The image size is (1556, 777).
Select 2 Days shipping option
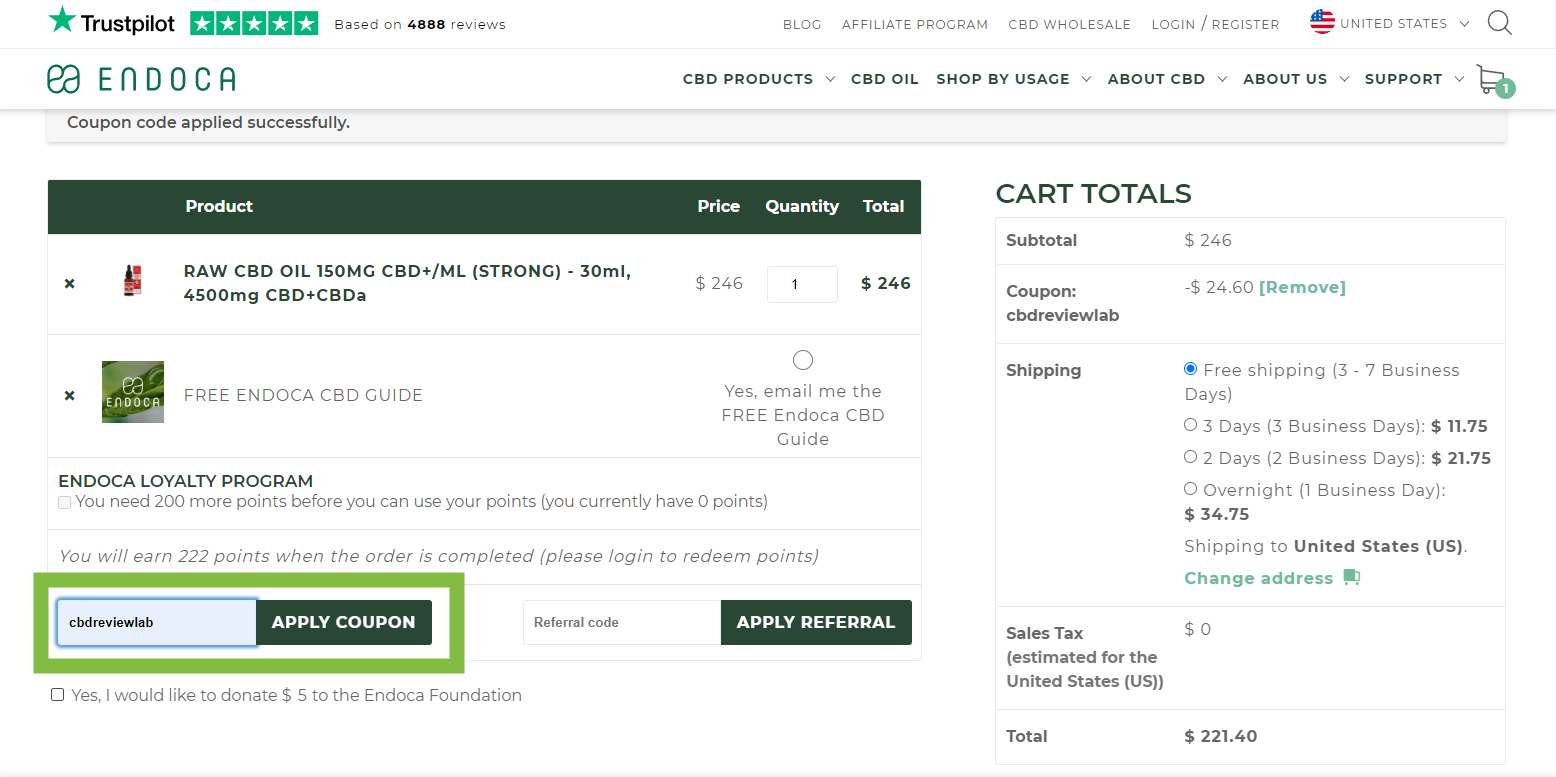[1190, 457]
